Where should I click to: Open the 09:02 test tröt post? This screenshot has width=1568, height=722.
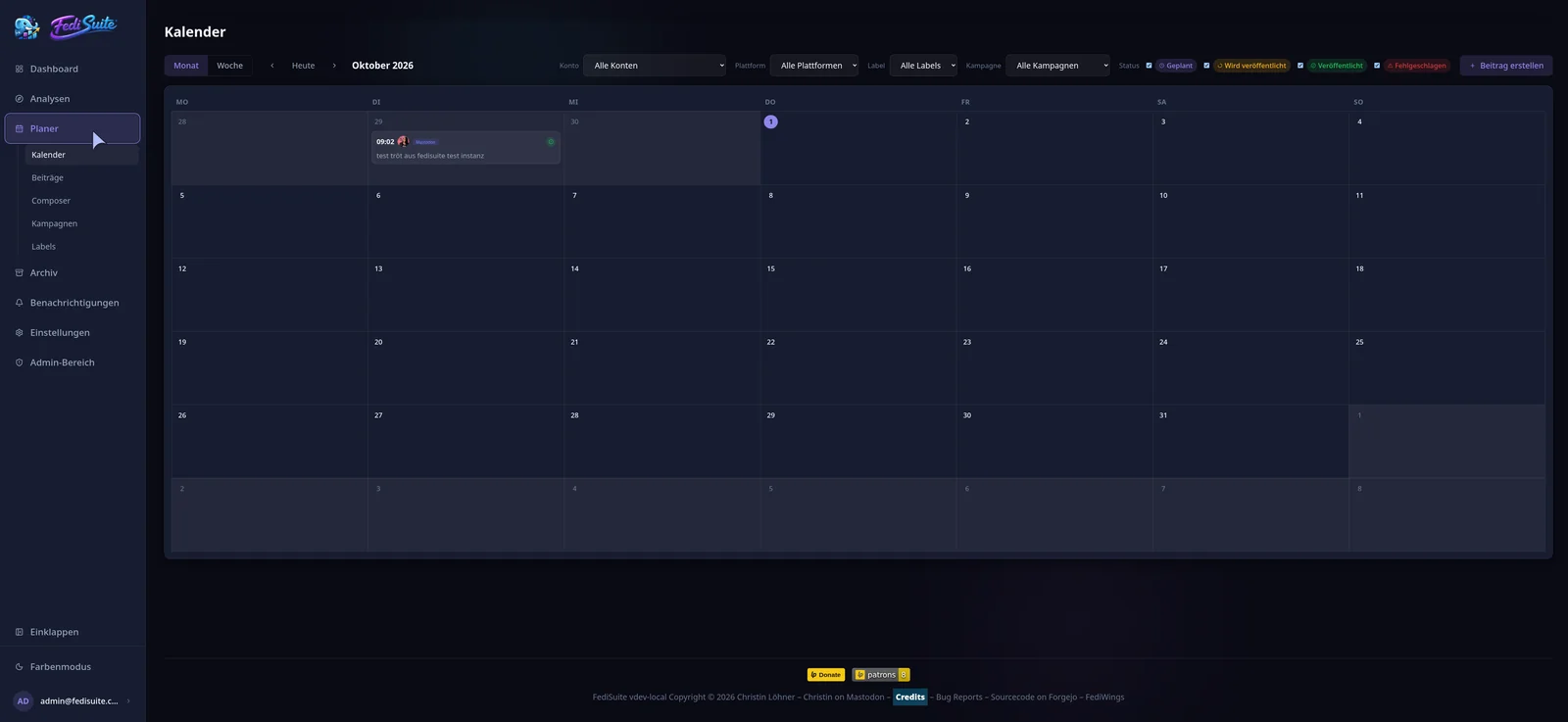coord(465,148)
